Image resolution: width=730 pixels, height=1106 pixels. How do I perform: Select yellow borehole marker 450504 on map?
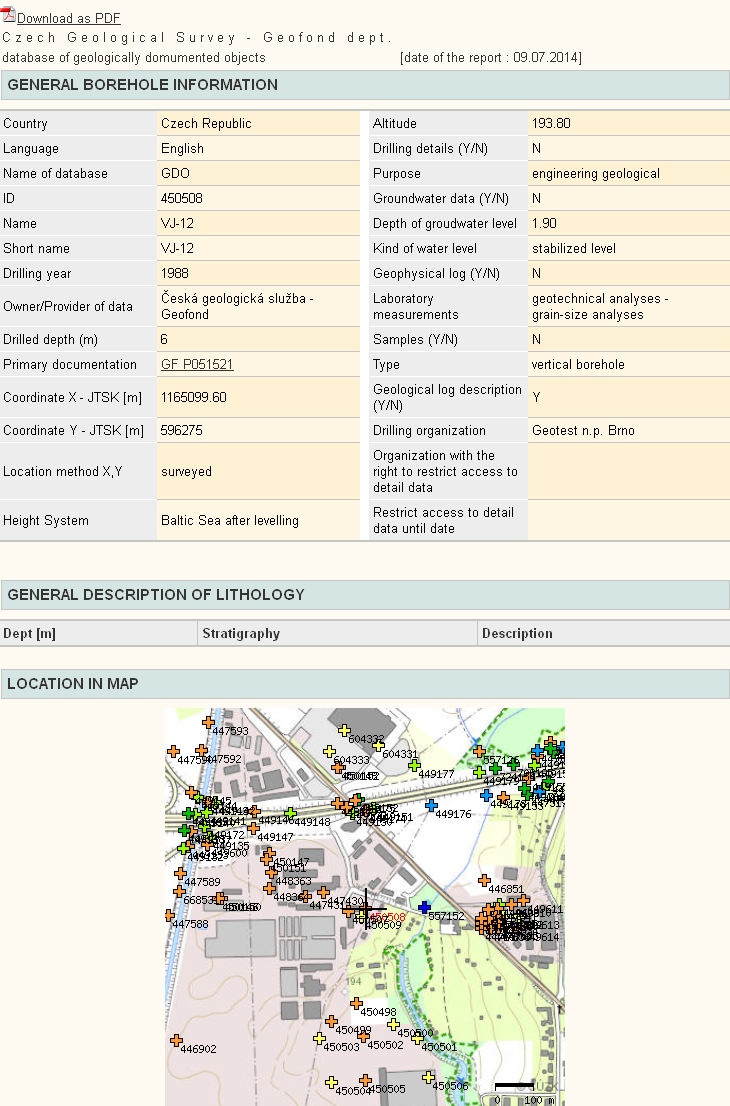331,1082
